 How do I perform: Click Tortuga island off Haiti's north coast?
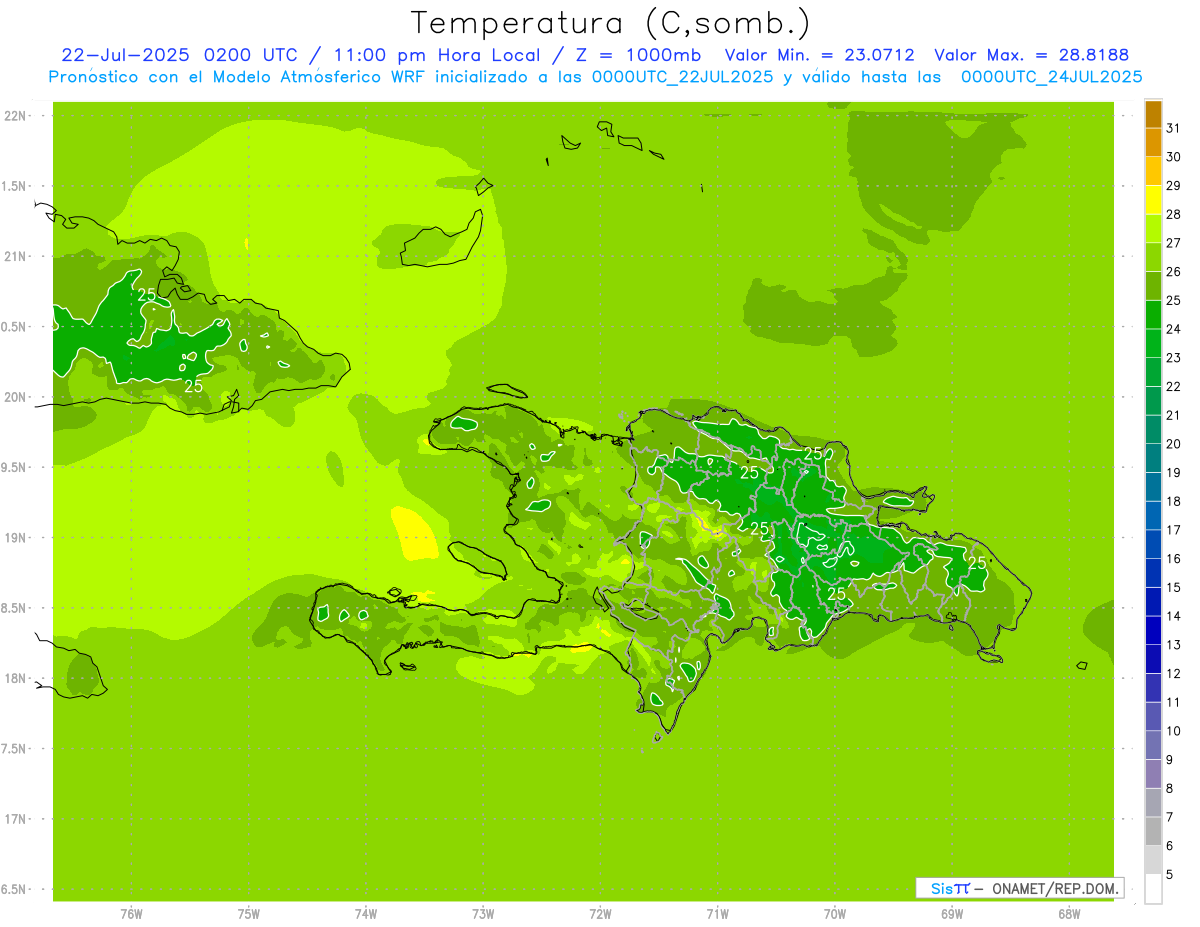(x=507, y=390)
